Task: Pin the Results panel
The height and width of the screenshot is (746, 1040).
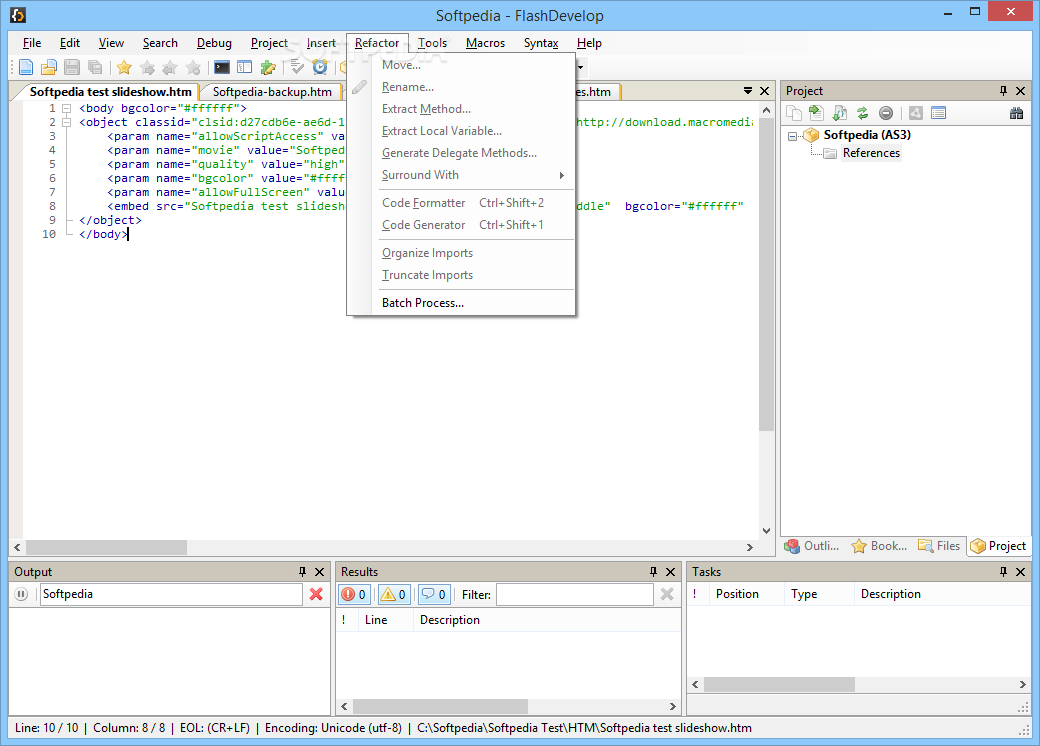Action: pos(653,572)
